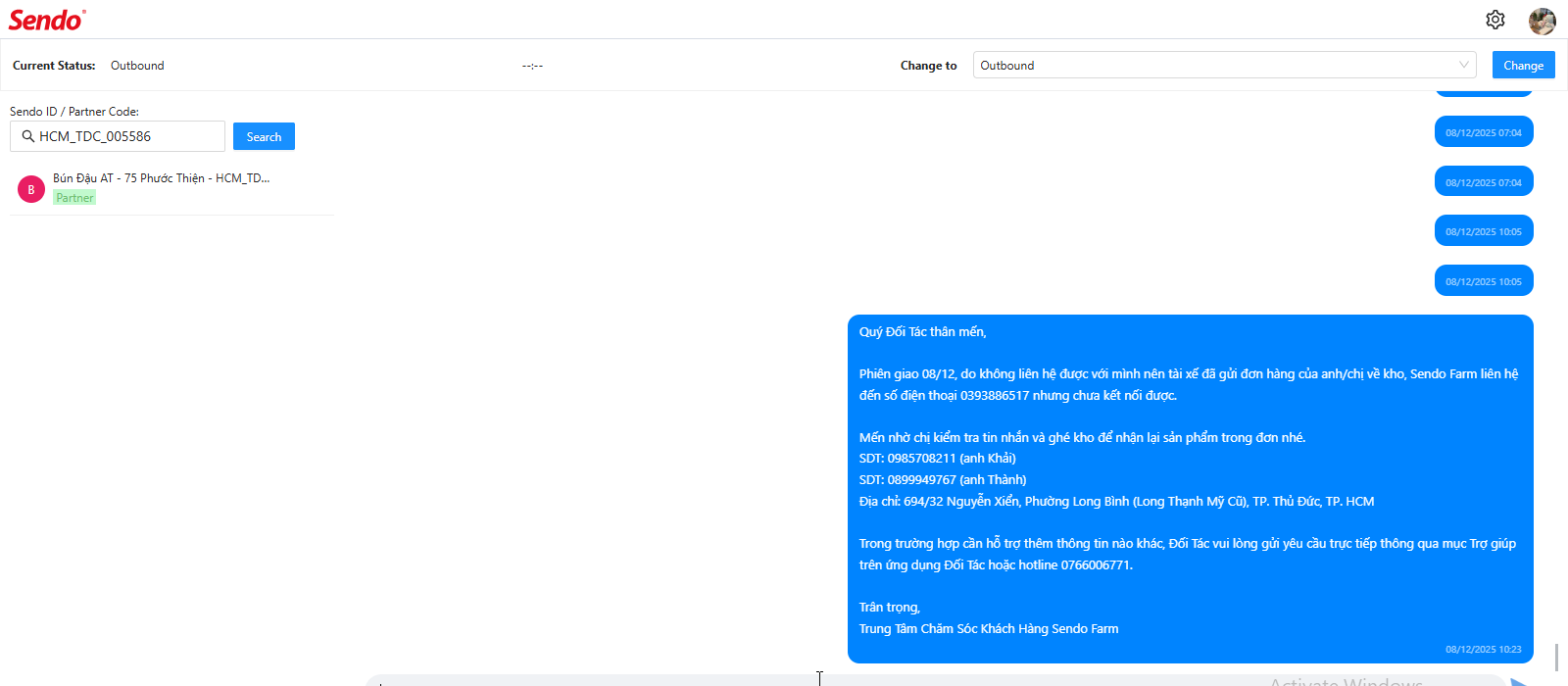Expand the Change to status dropdown
The height and width of the screenshot is (686, 1568).
[x=1225, y=65]
